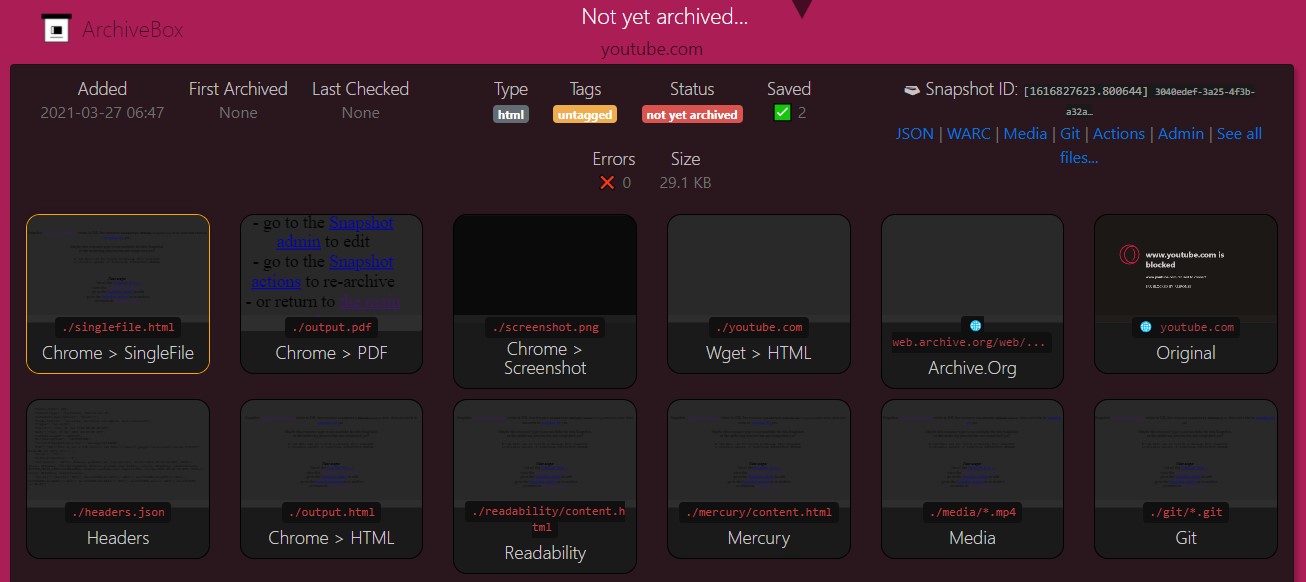This screenshot has width=1306, height=582.
Task: Collapse header using the dark triangle arrow
Action: click(x=802, y=8)
